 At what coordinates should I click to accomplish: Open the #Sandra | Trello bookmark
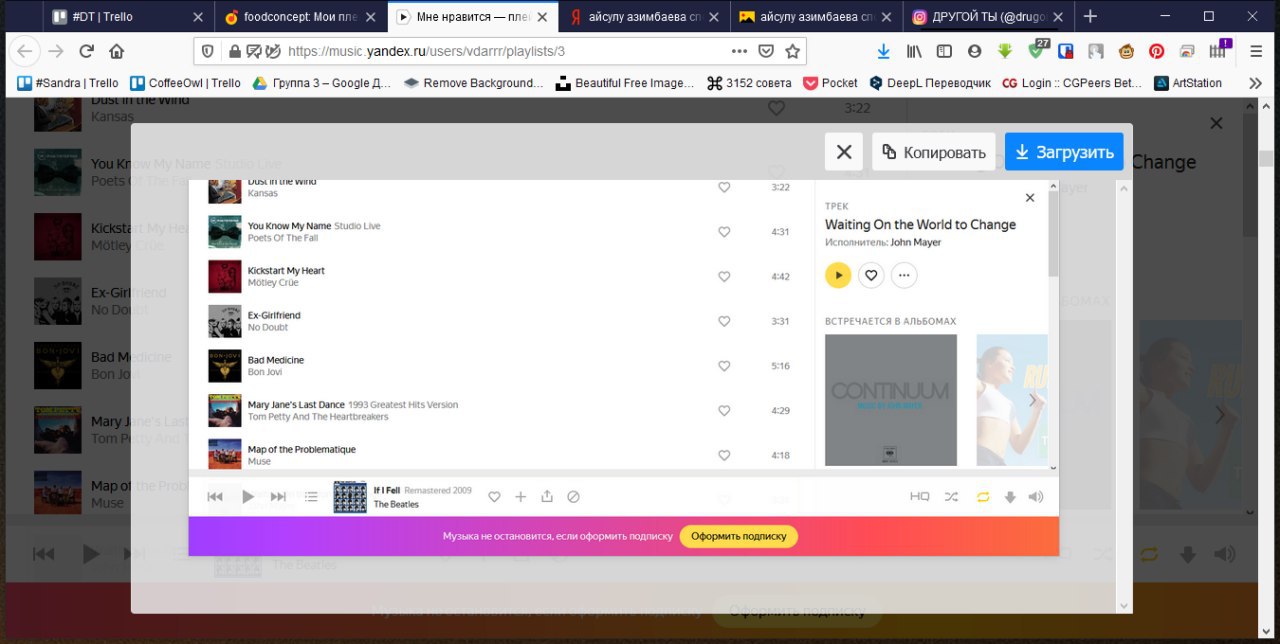click(68, 83)
